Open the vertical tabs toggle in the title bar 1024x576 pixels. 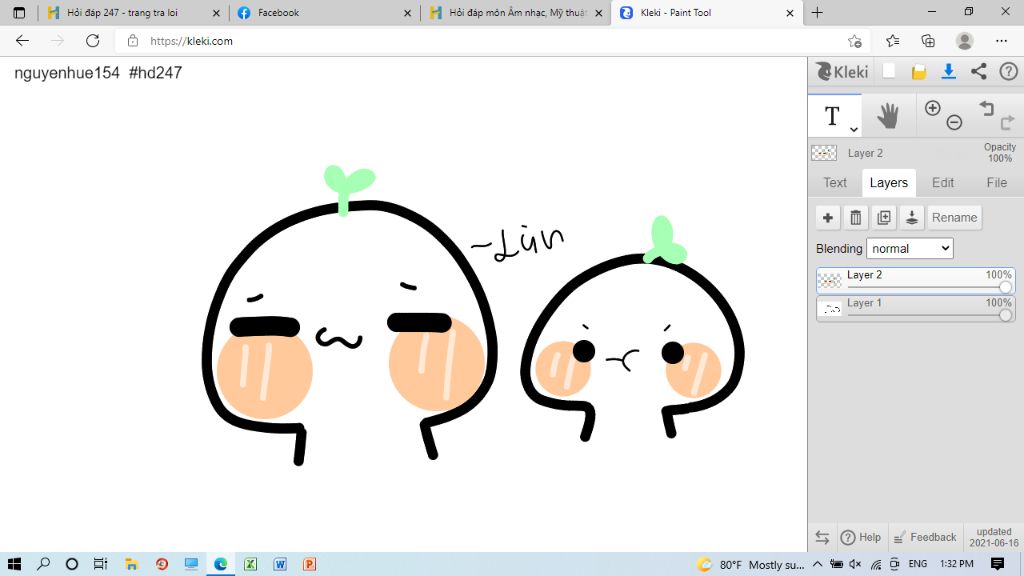point(19,12)
